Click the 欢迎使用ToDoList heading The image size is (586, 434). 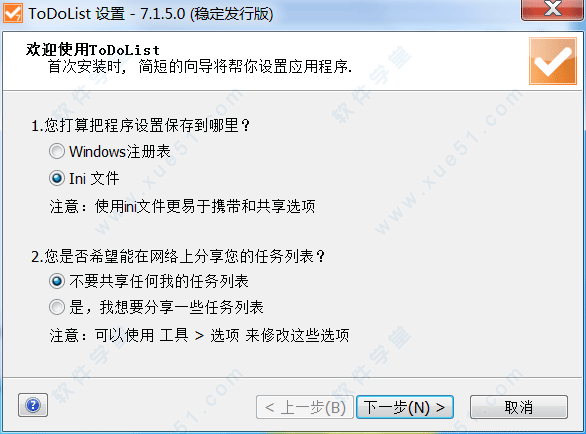point(93,49)
